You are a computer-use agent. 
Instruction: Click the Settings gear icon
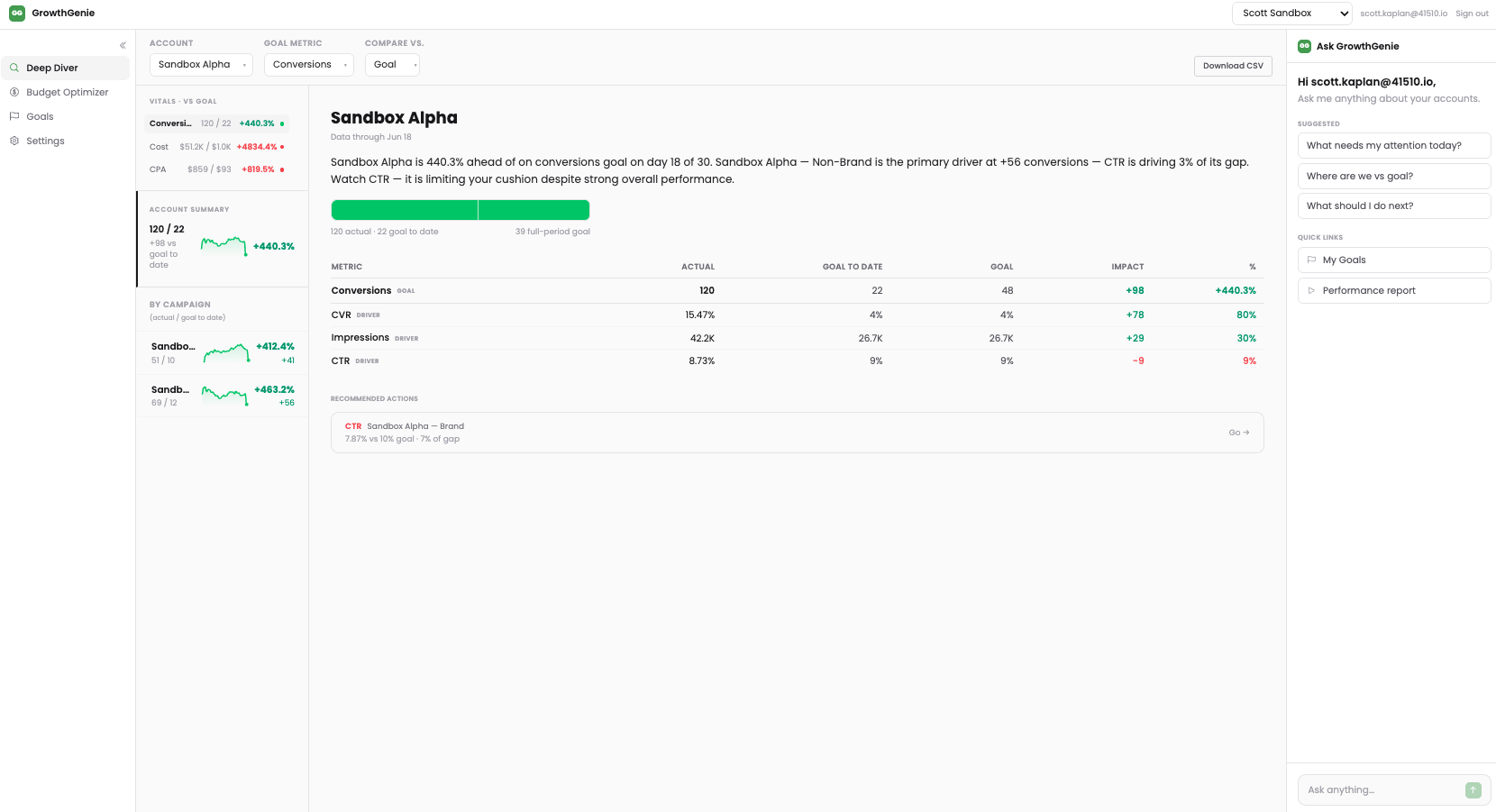14,141
